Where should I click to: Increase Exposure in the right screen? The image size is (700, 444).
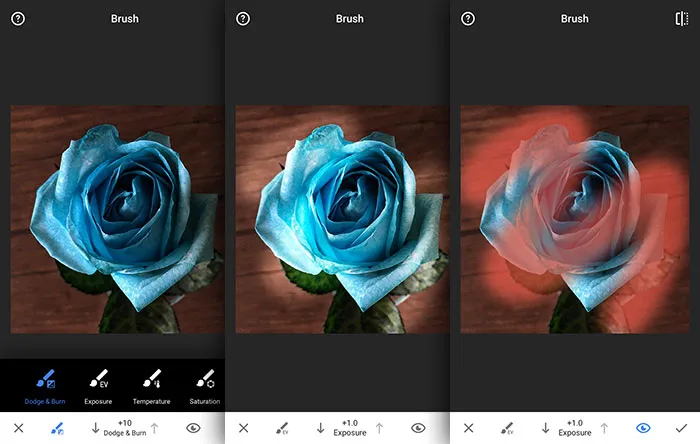tap(604, 428)
